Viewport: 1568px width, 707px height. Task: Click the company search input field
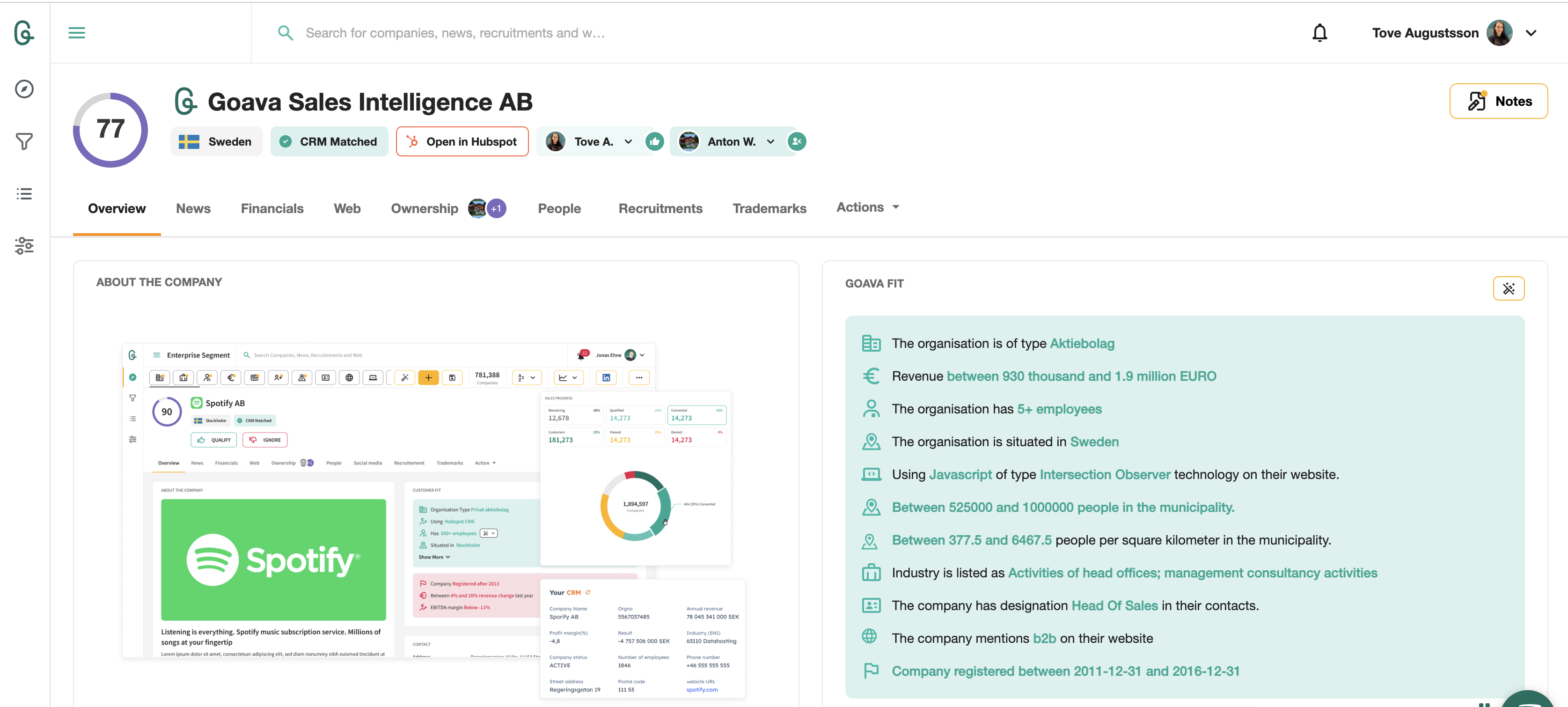(454, 33)
